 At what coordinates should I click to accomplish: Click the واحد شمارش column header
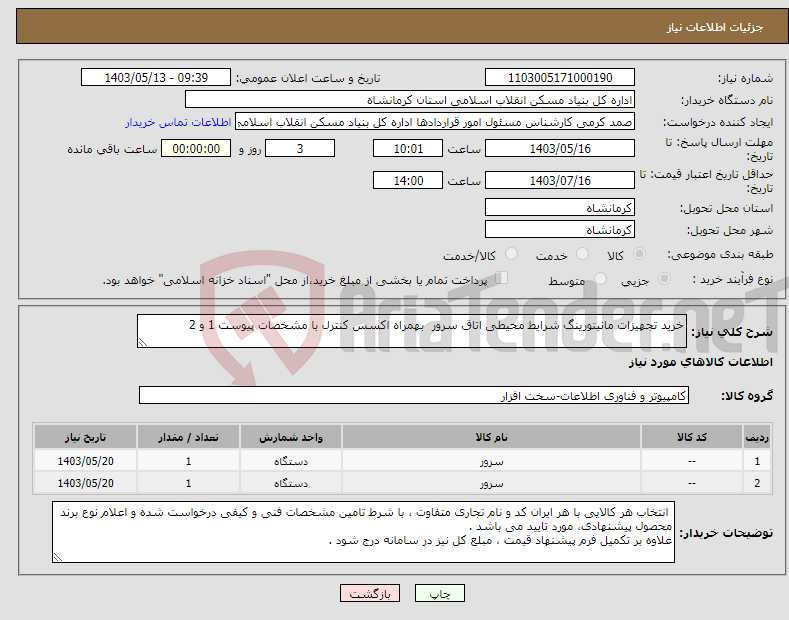pos(291,437)
